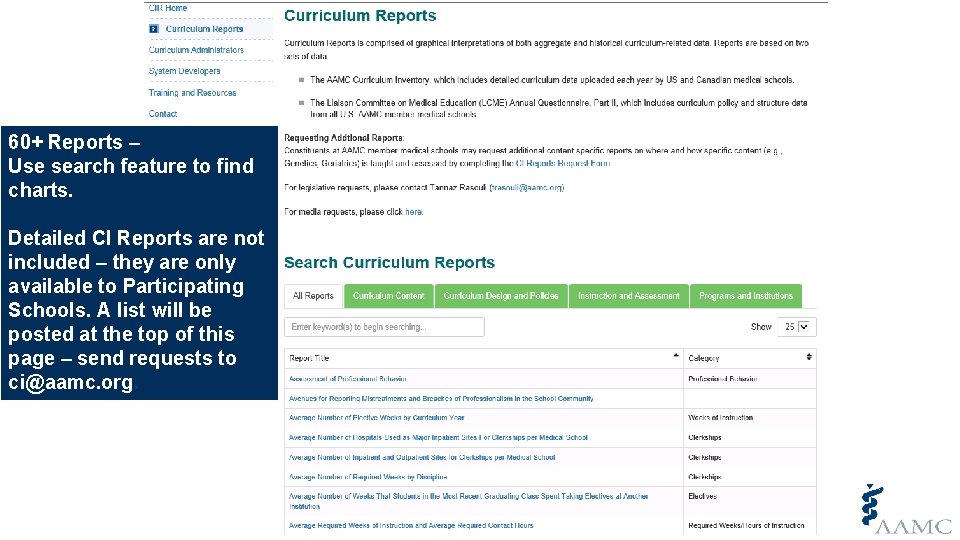This screenshot has height=540, width=960.
Task: Open Average Number of Hospitals Used report
Action: coord(438,438)
